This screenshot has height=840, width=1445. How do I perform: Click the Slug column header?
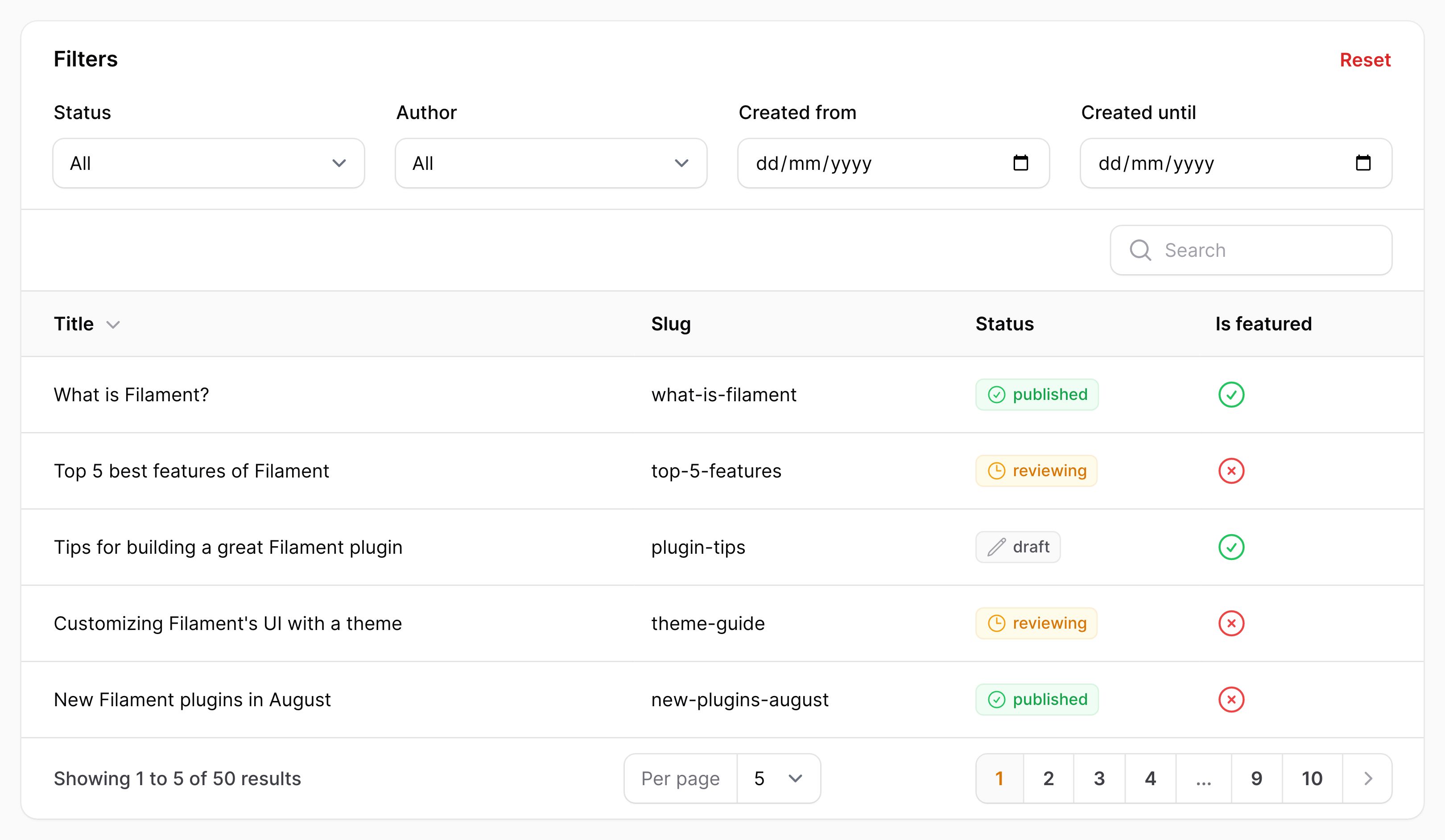671,324
